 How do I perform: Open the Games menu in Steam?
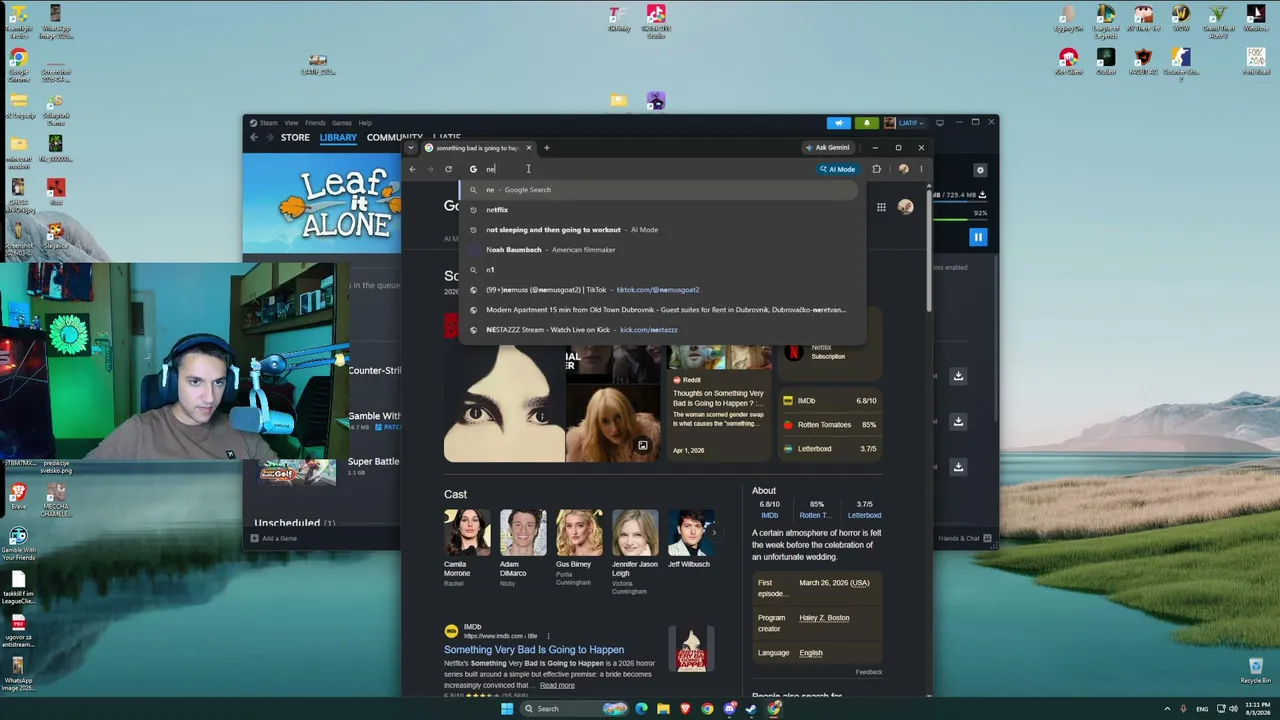coord(342,123)
